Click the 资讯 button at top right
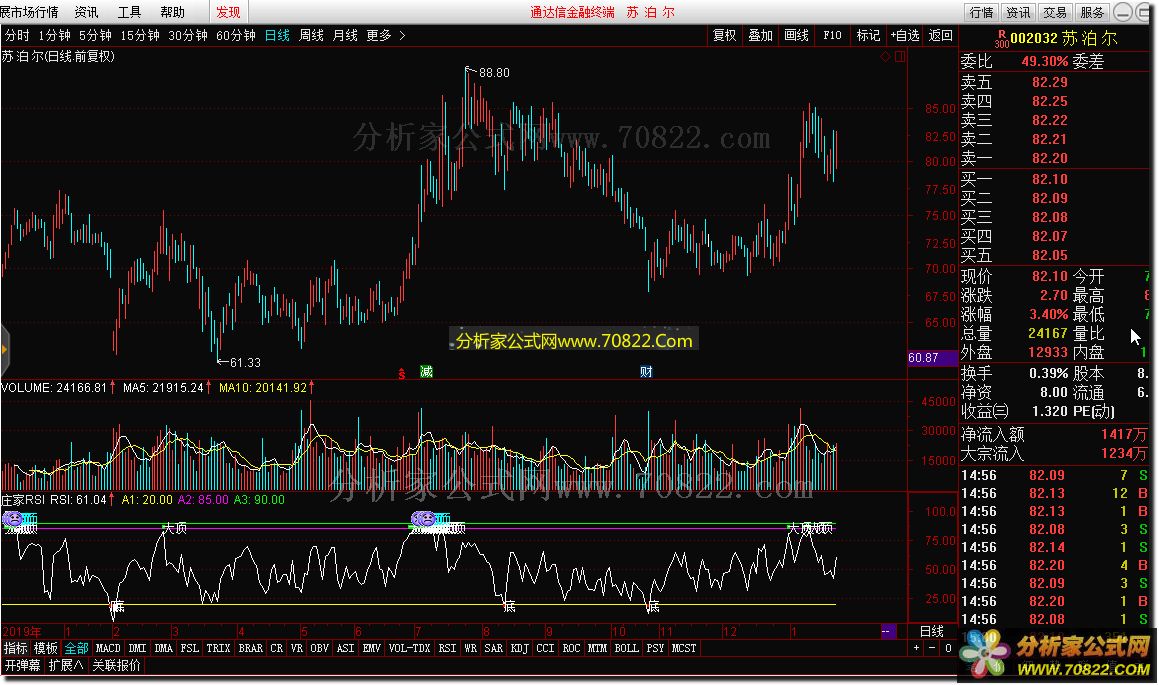The width and height of the screenshot is (1159, 685). pyautogui.click(x=1018, y=12)
